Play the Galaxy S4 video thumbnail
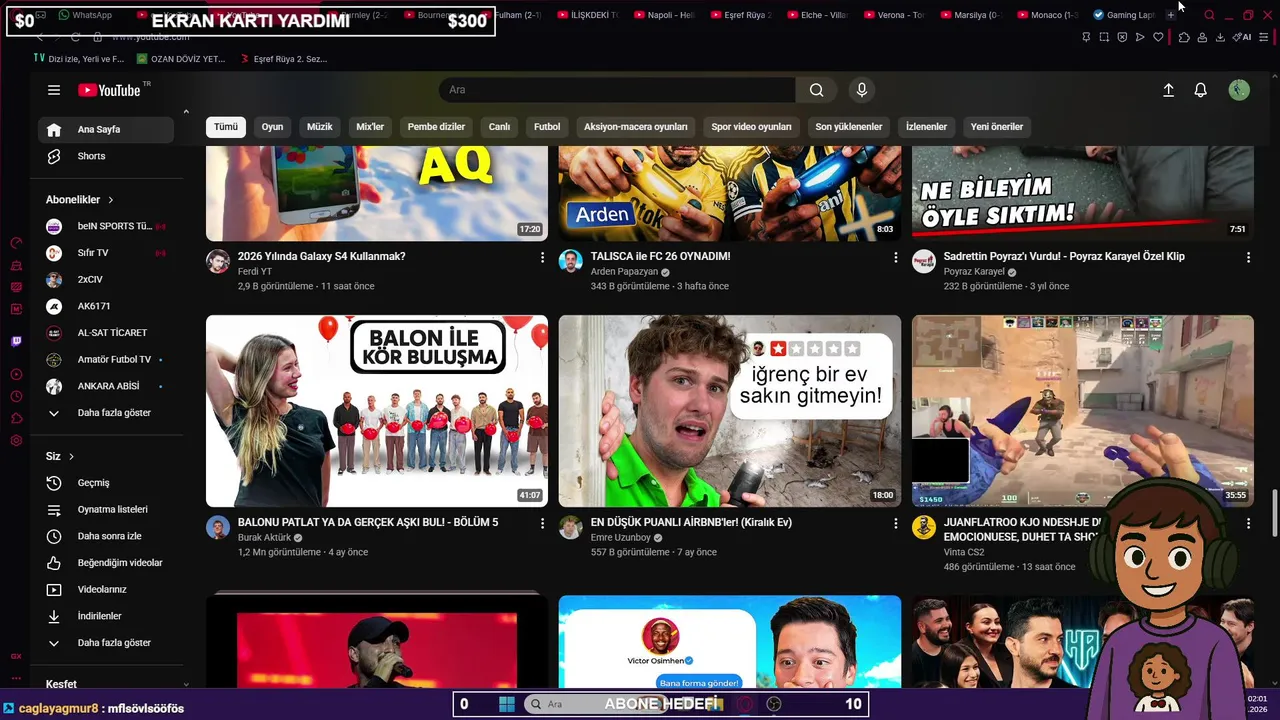The height and width of the screenshot is (720, 1280). [377, 193]
